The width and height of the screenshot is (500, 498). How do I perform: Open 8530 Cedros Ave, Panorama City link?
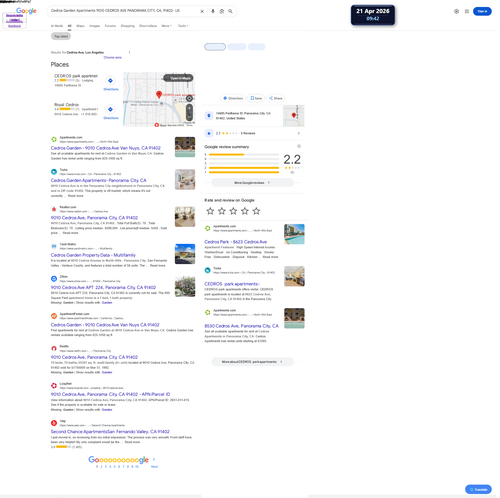tap(241, 326)
